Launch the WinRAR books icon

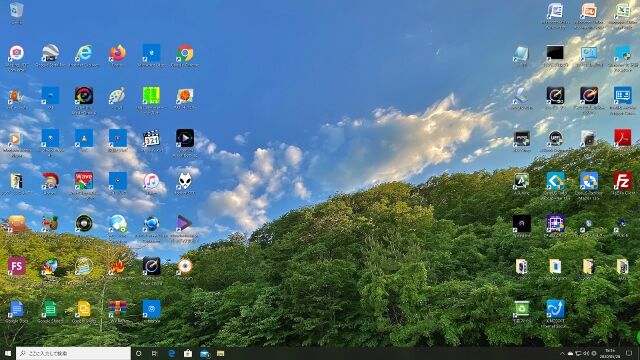pos(118,309)
